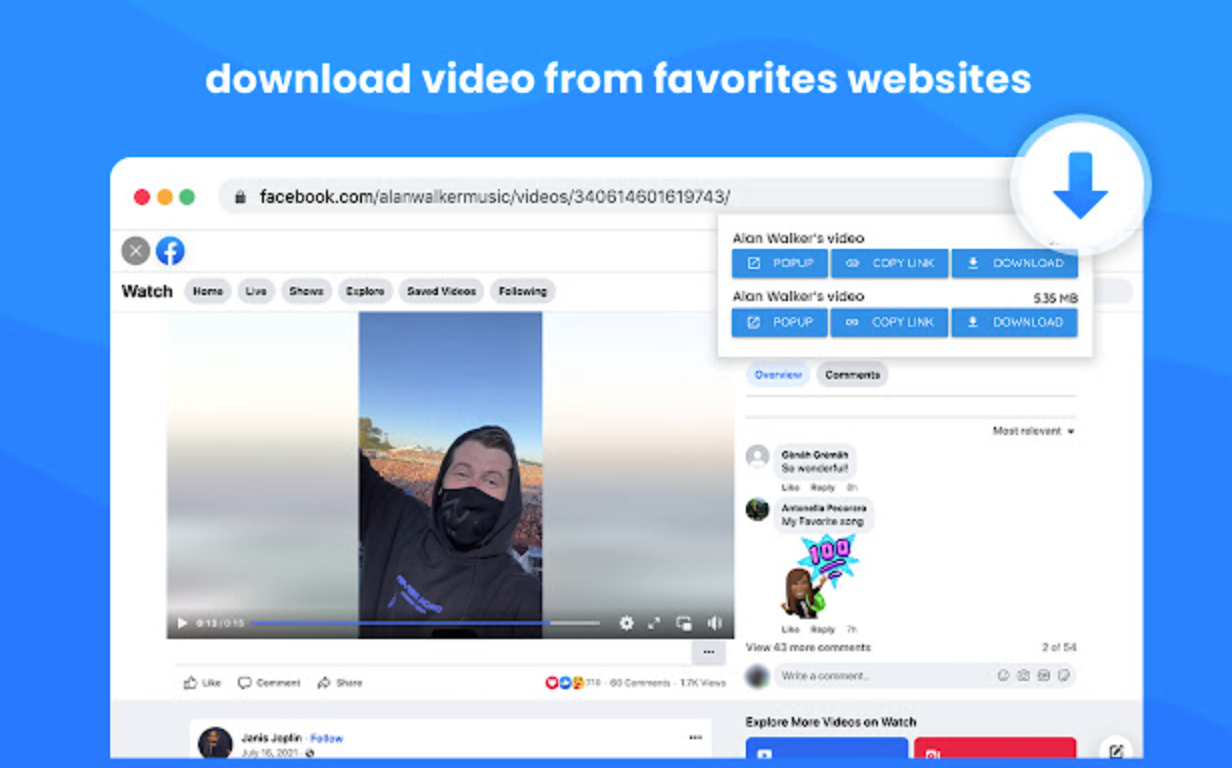Click the address bar with the facebook.com video URL
1232x768 pixels.
pyautogui.click(x=615, y=197)
